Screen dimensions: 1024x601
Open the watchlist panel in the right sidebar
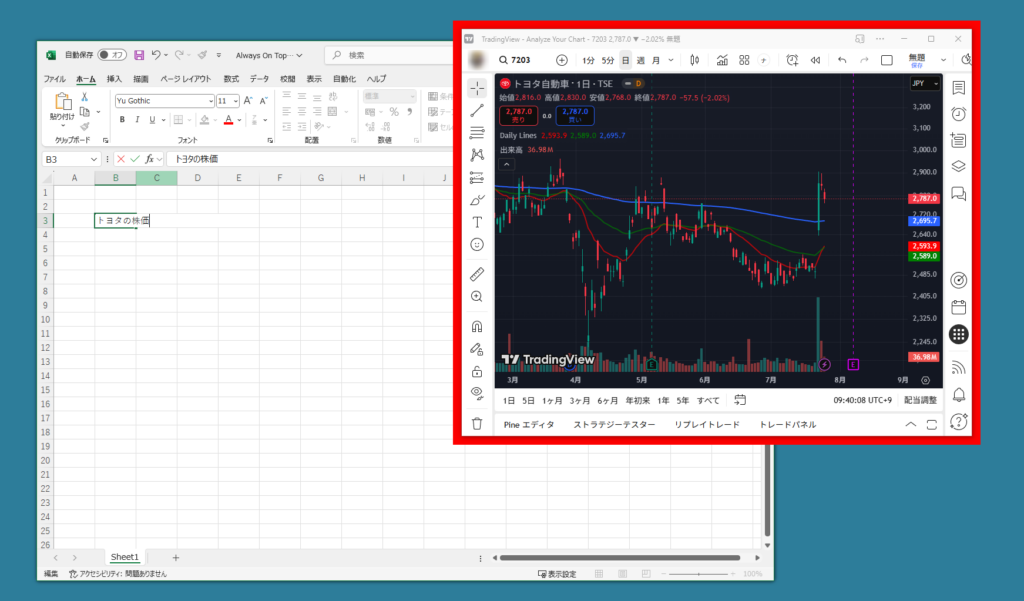click(x=959, y=88)
